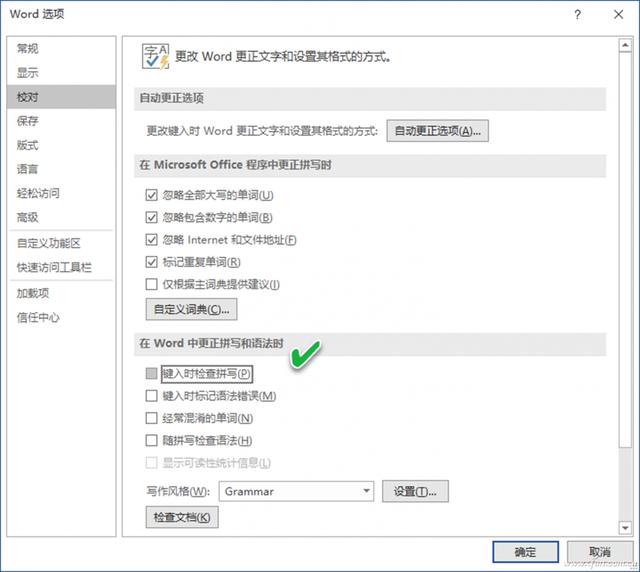Select the 加载项 category
The width and height of the screenshot is (640, 572).
(61, 293)
